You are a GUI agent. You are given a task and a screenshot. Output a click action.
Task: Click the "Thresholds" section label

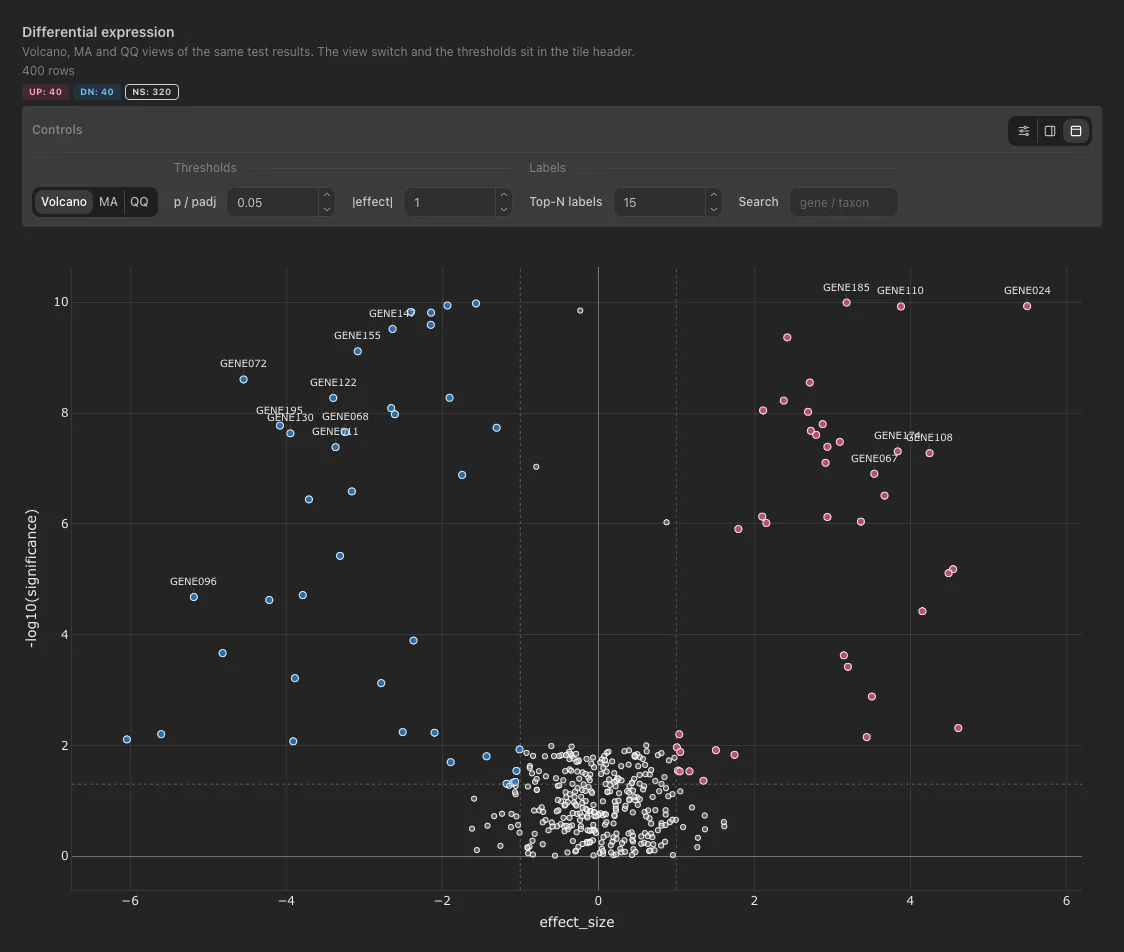[205, 168]
